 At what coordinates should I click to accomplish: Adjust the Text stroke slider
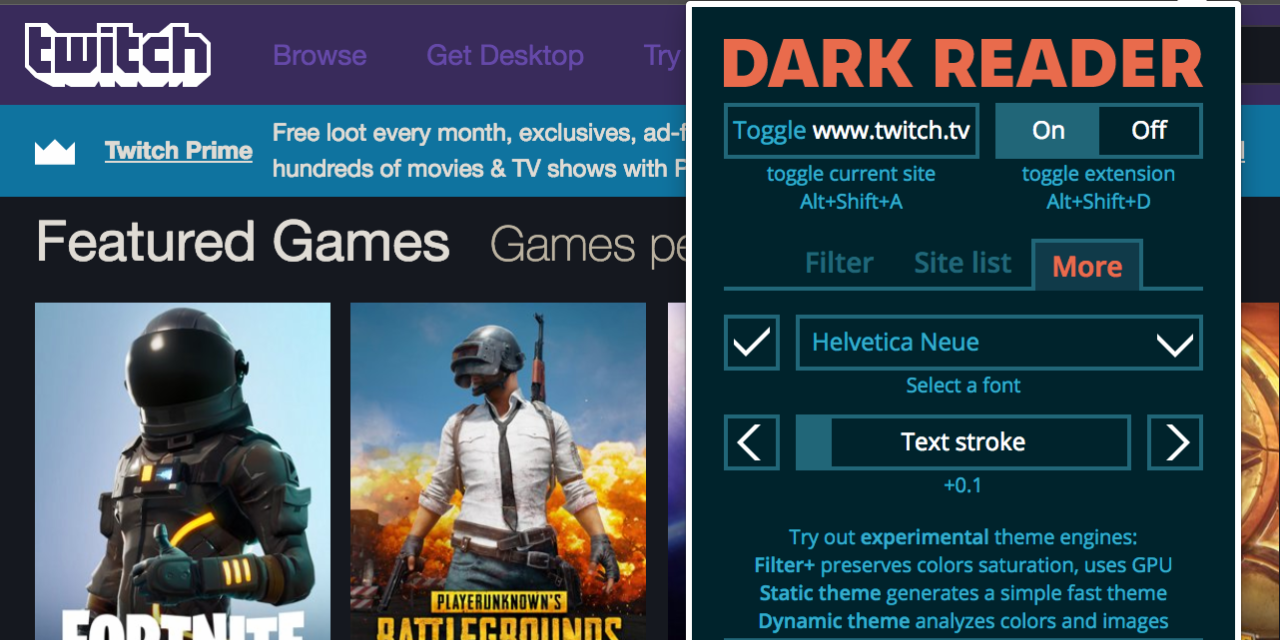coord(963,442)
